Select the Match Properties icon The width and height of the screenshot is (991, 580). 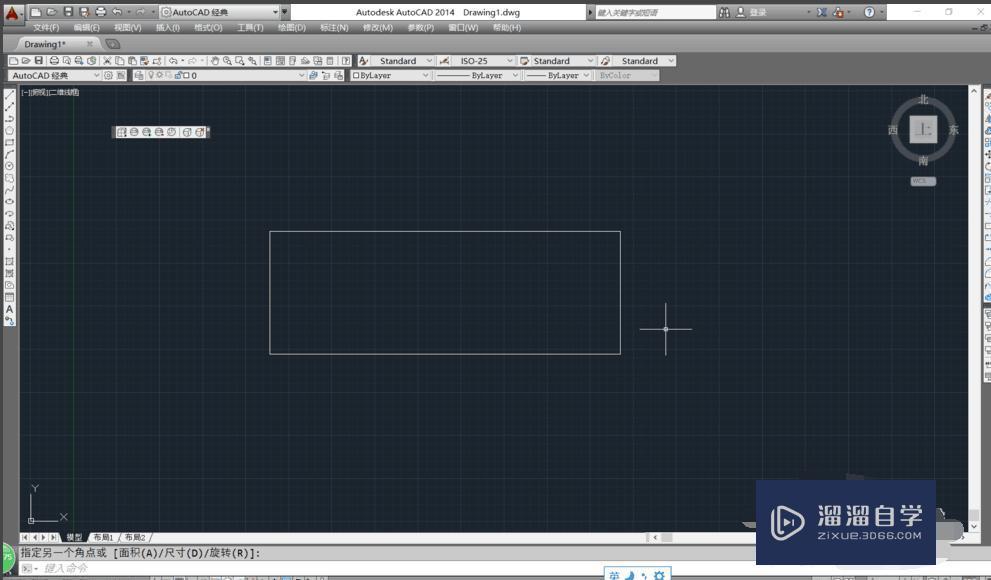[144, 61]
